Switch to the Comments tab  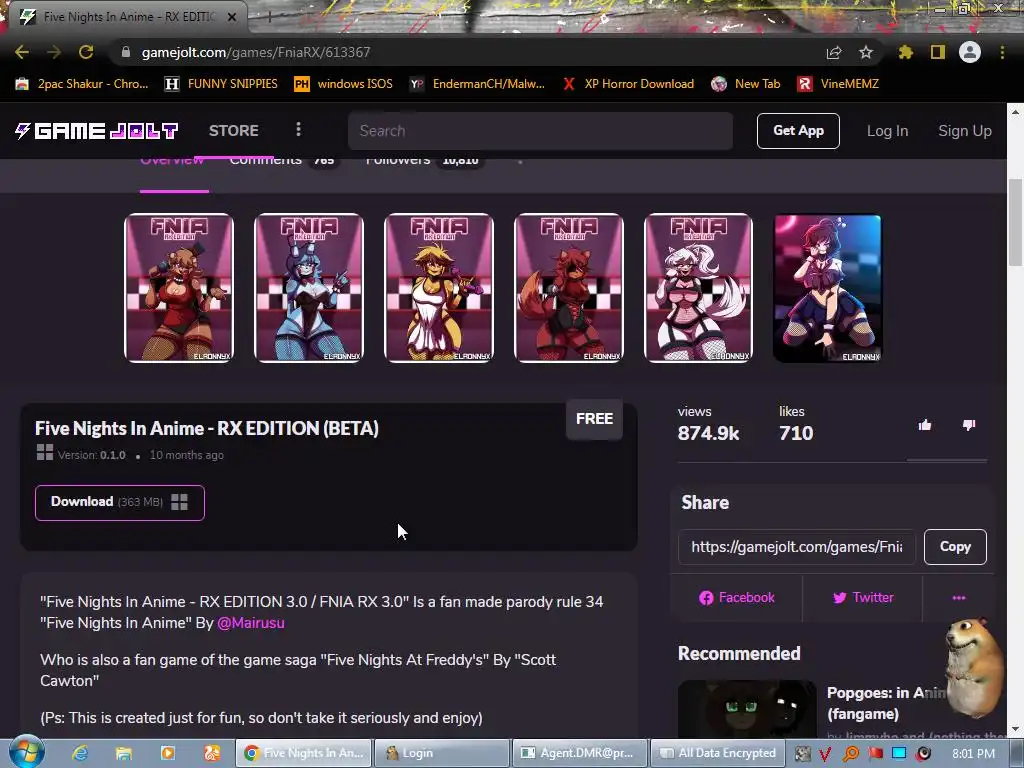point(283,163)
